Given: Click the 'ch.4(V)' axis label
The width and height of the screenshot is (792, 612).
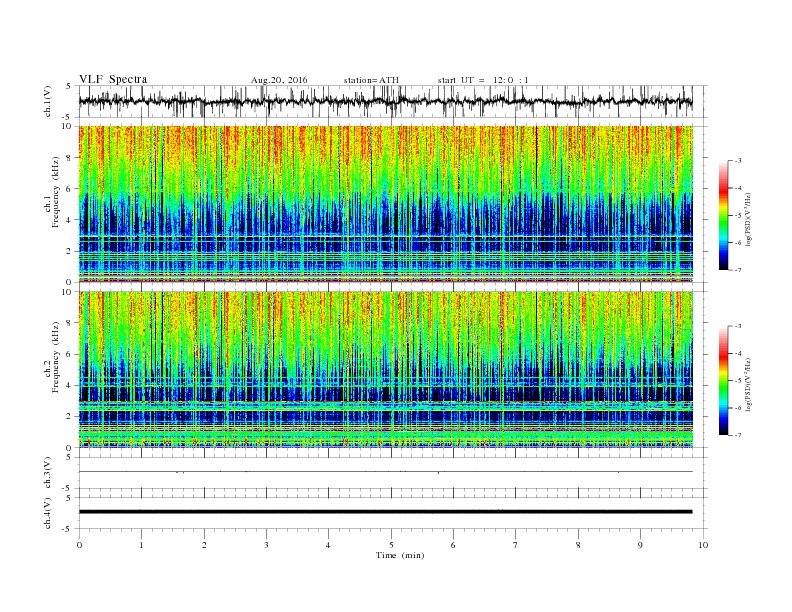Looking at the screenshot, I should coord(48,513).
